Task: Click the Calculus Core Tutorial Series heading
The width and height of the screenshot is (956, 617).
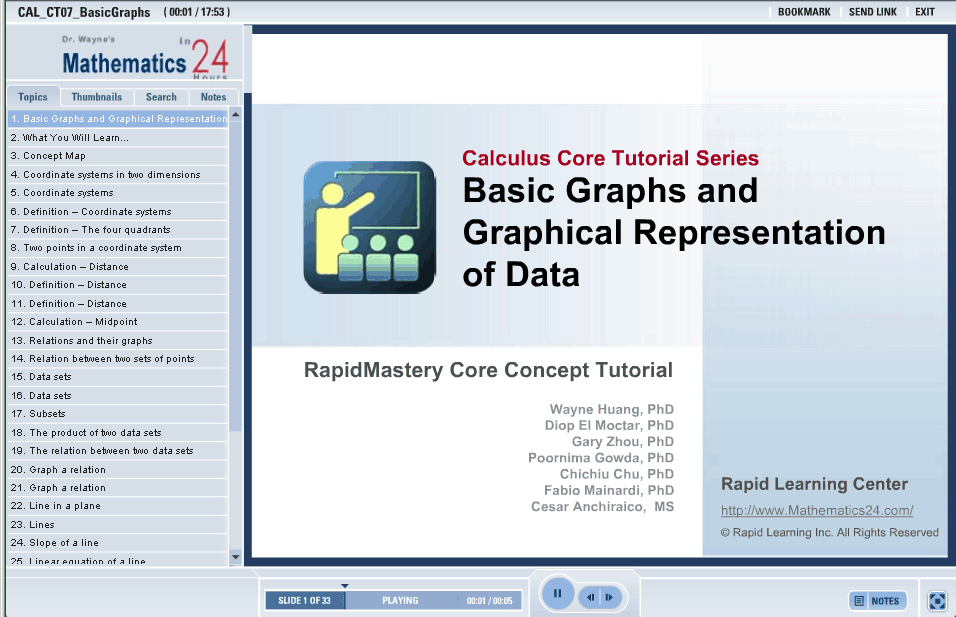Action: [610, 158]
